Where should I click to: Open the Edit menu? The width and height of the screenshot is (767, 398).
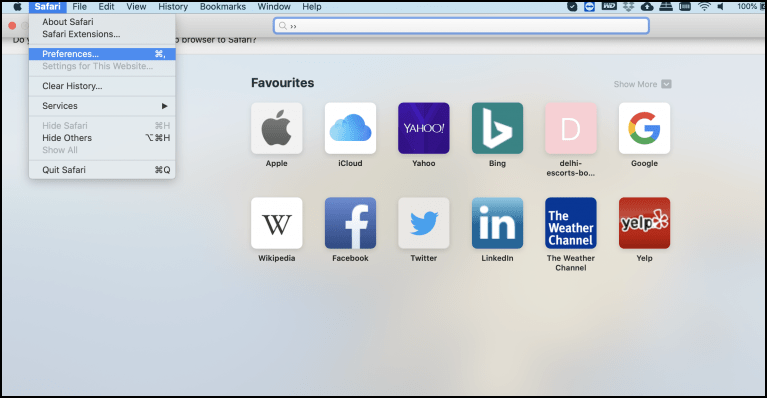click(106, 6)
